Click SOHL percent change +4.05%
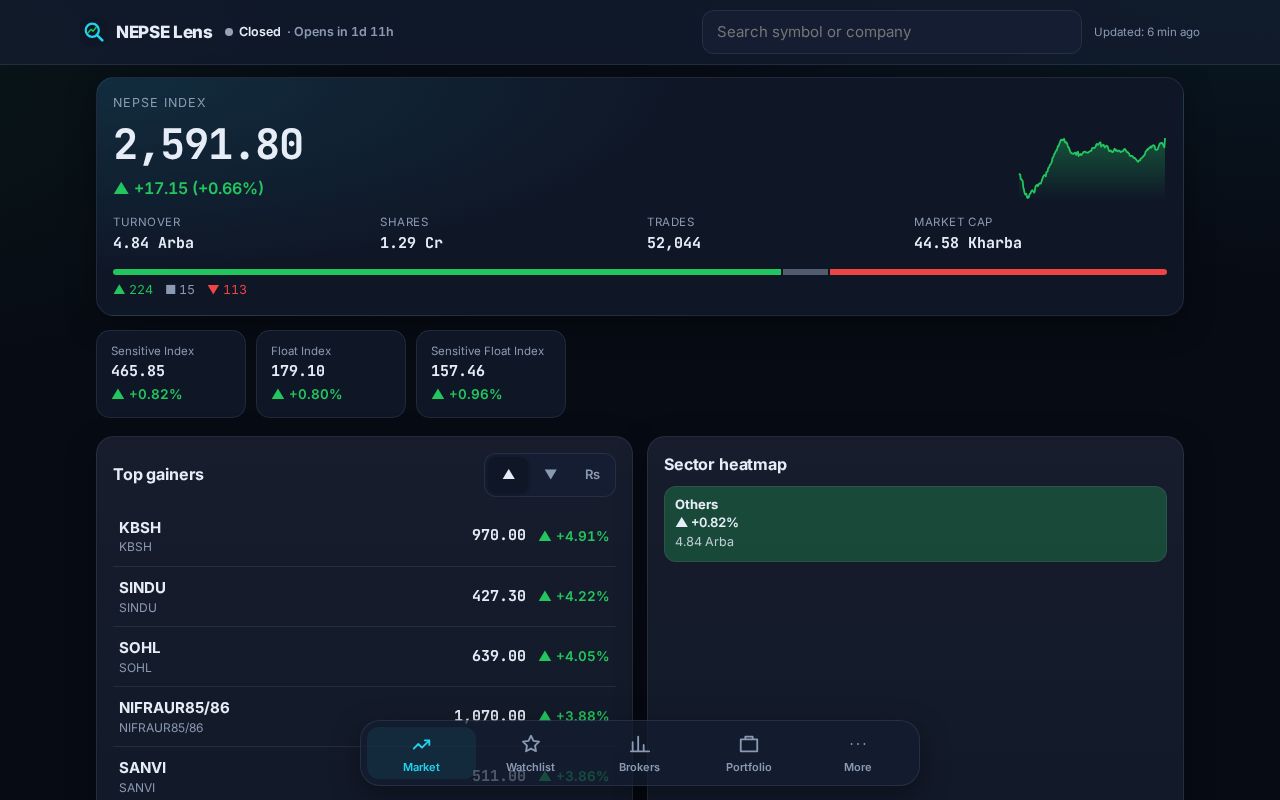This screenshot has height=800, width=1280. pos(574,656)
